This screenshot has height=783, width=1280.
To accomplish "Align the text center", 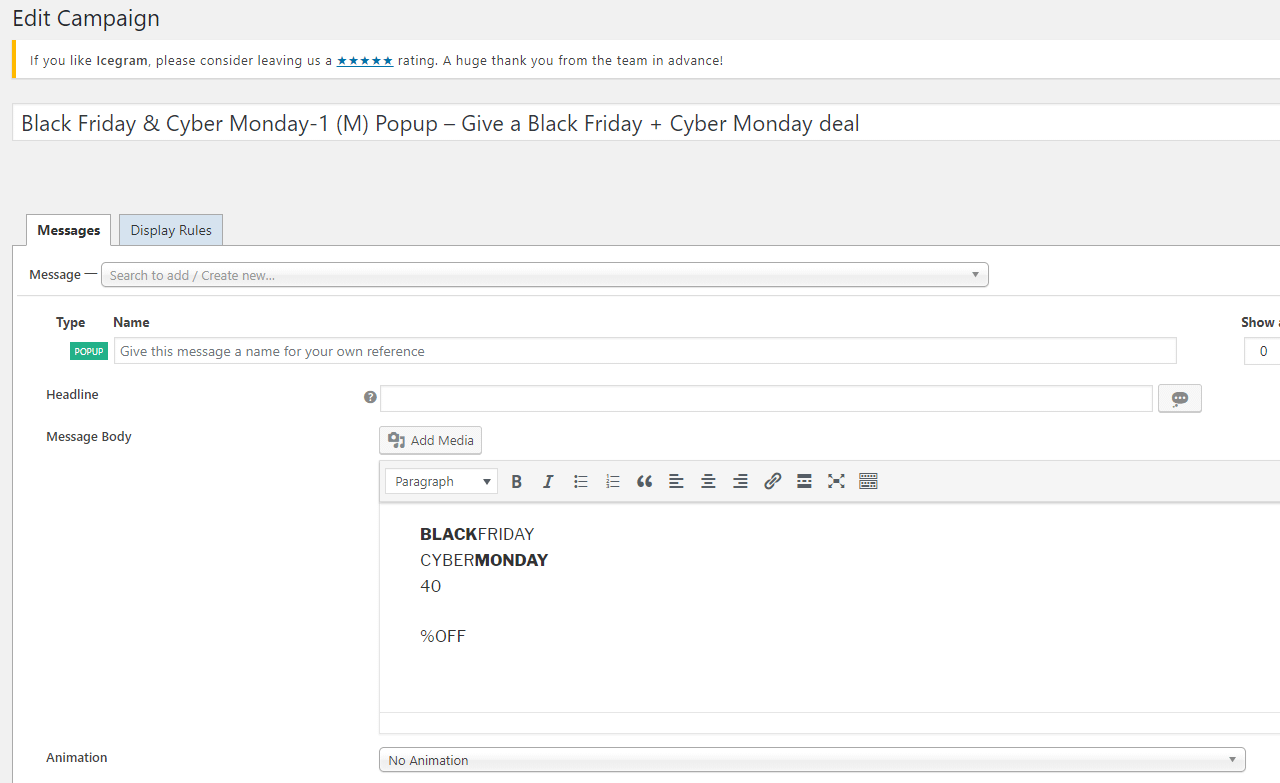I will pyautogui.click(x=708, y=481).
